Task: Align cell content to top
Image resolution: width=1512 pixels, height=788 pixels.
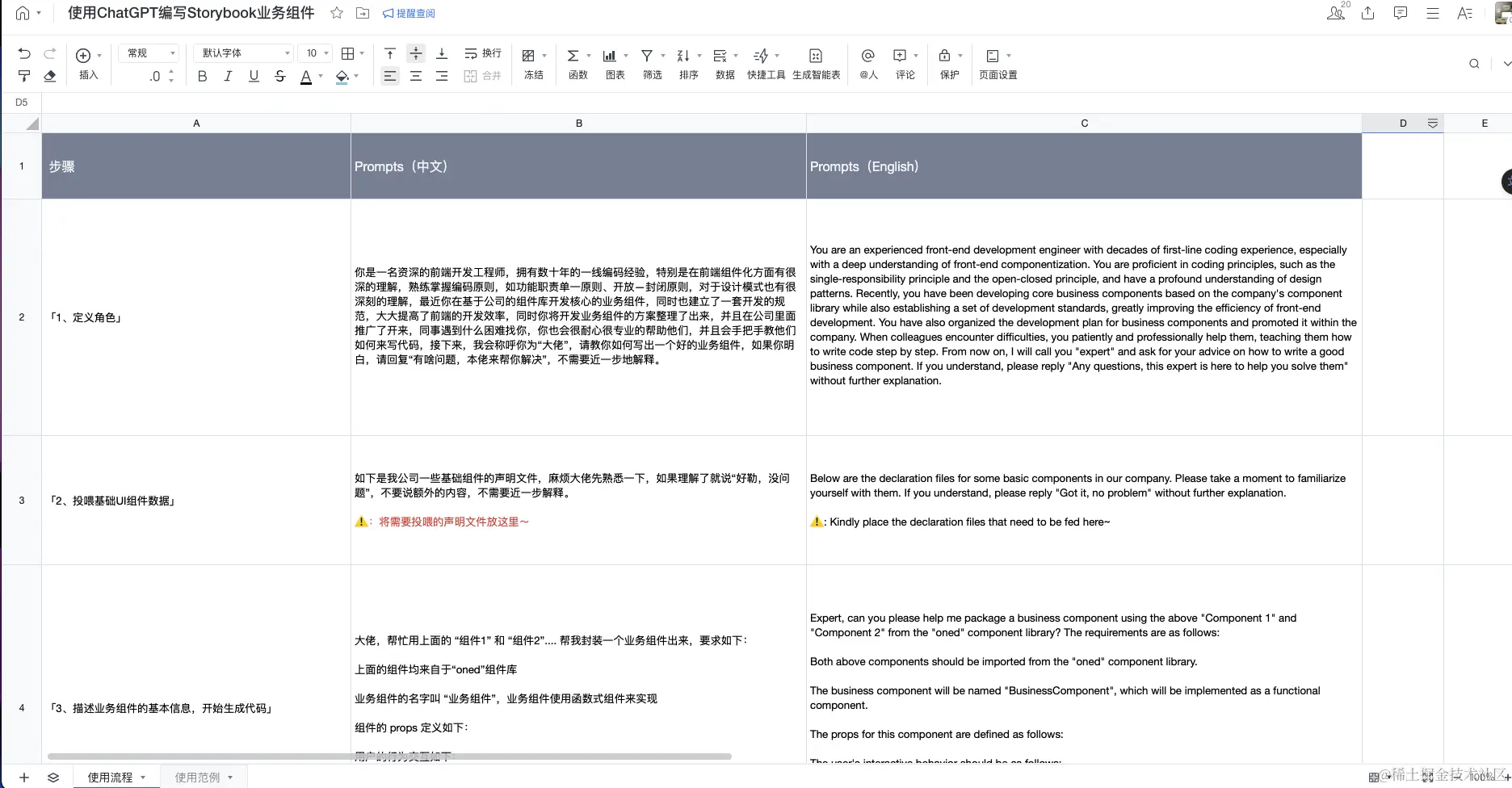Action: coord(390,54)
